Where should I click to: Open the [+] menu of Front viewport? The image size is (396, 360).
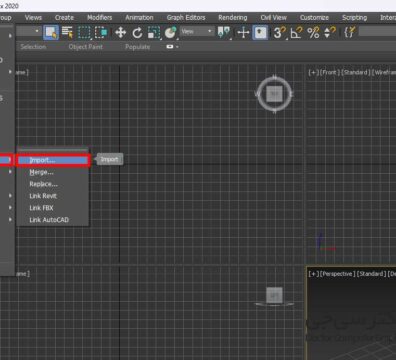[313, 72]
